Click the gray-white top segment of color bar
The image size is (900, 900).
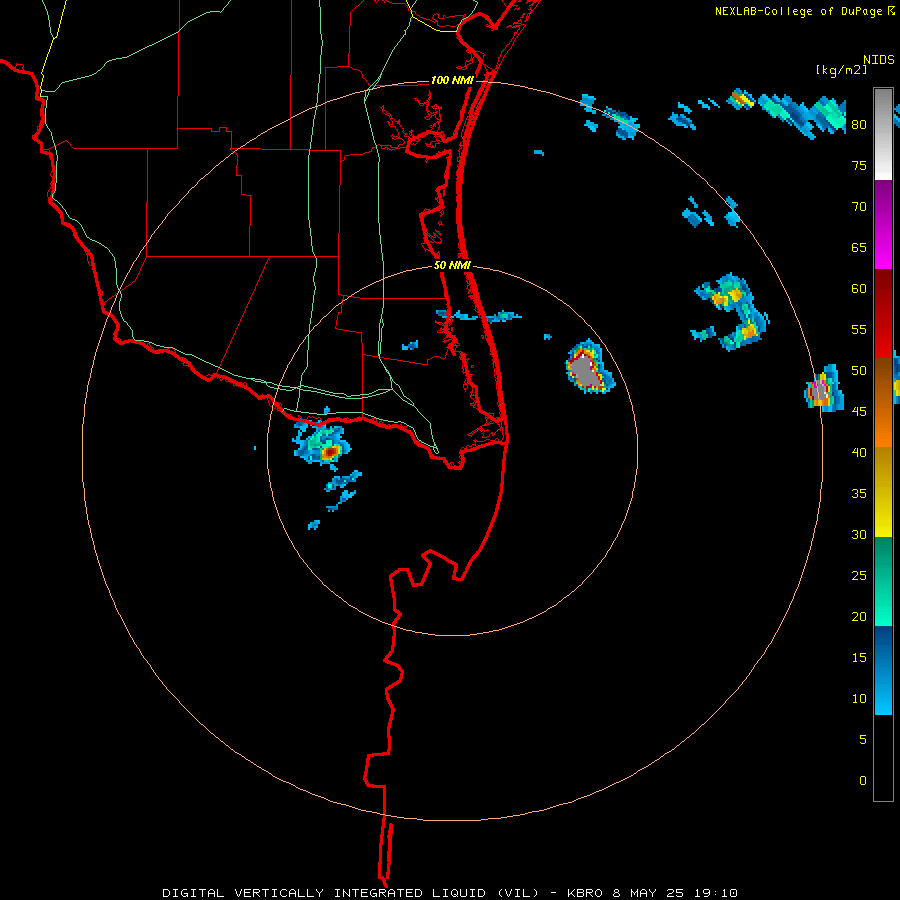click(x=883, y=134)
